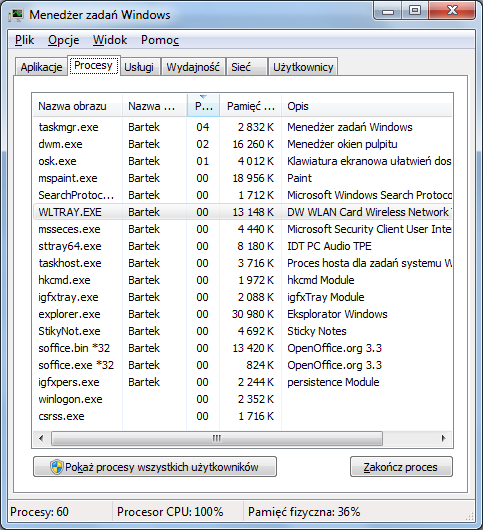The height and width of the screenshot is (530, 483).
Task: Select the soffice.bin *32 process
Action: click(x=242, y=348)
